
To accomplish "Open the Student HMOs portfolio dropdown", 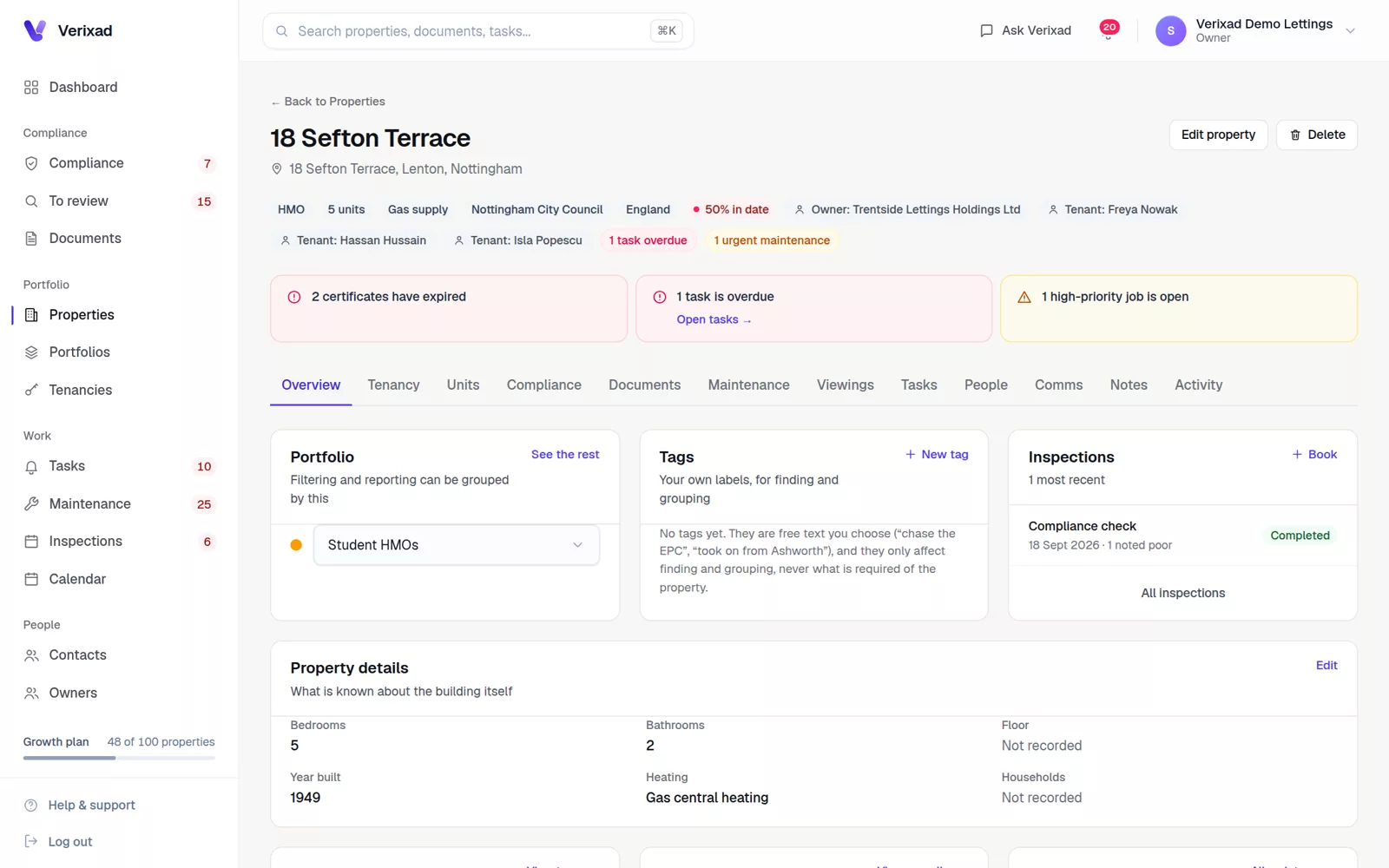I will (x=457, y=545).
